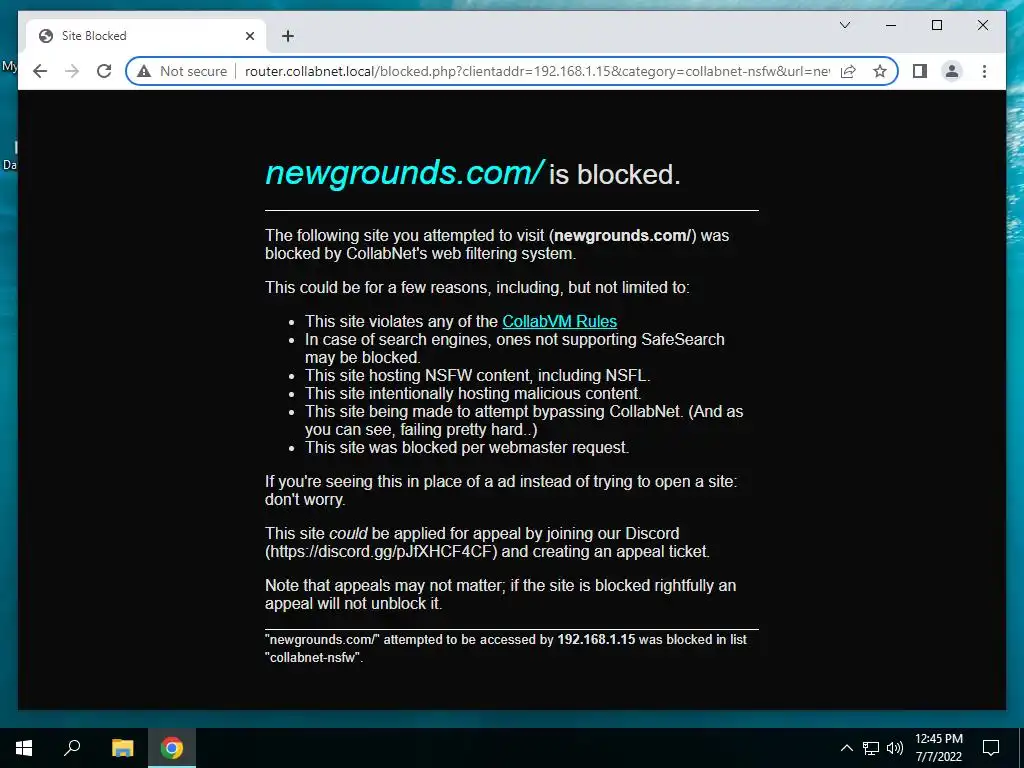This screenshot has height=768, width=1024.
Task: Click the Chrome taskbar icon
Action: point(172,748)
